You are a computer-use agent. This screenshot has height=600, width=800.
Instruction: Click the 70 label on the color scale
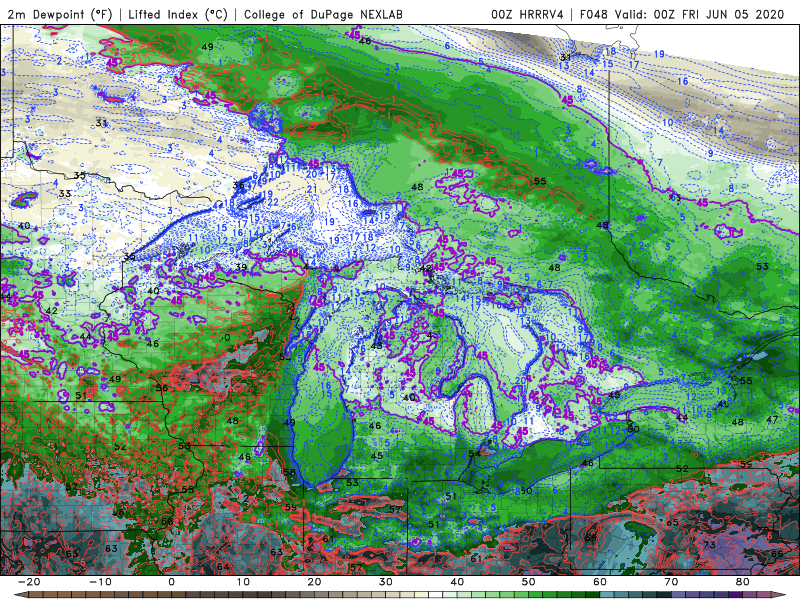[x=671, y=582]
